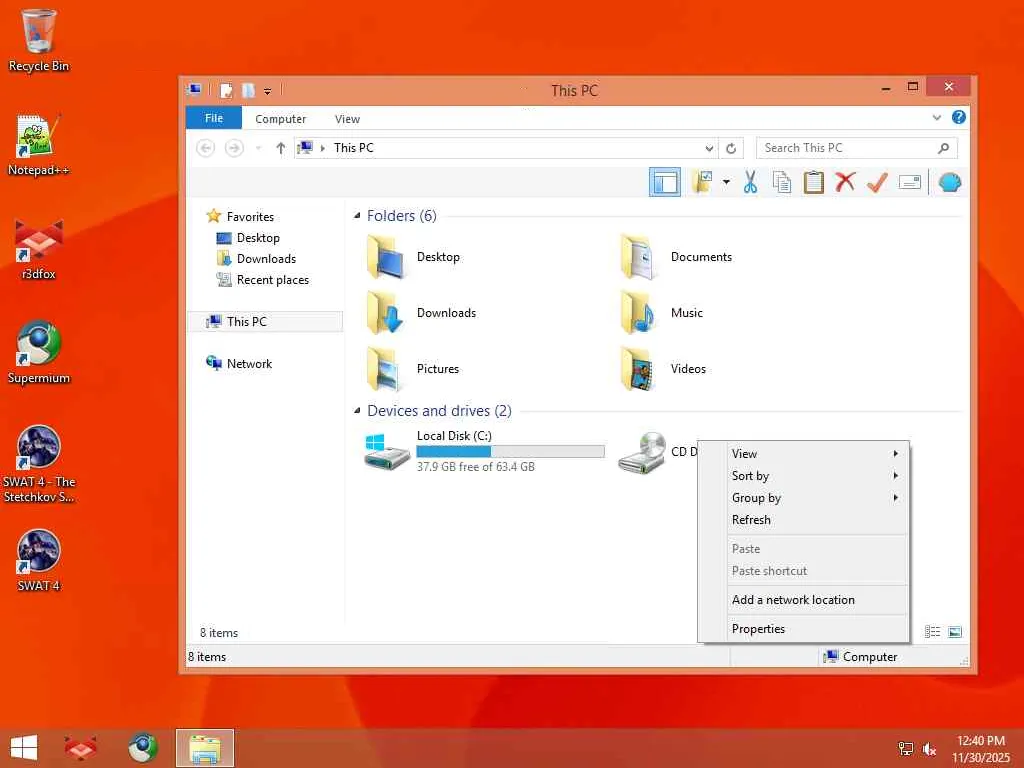Click the blue shell globe icon
The width and height of the screenshot is (1024, 768).
(x=950, y=182)
